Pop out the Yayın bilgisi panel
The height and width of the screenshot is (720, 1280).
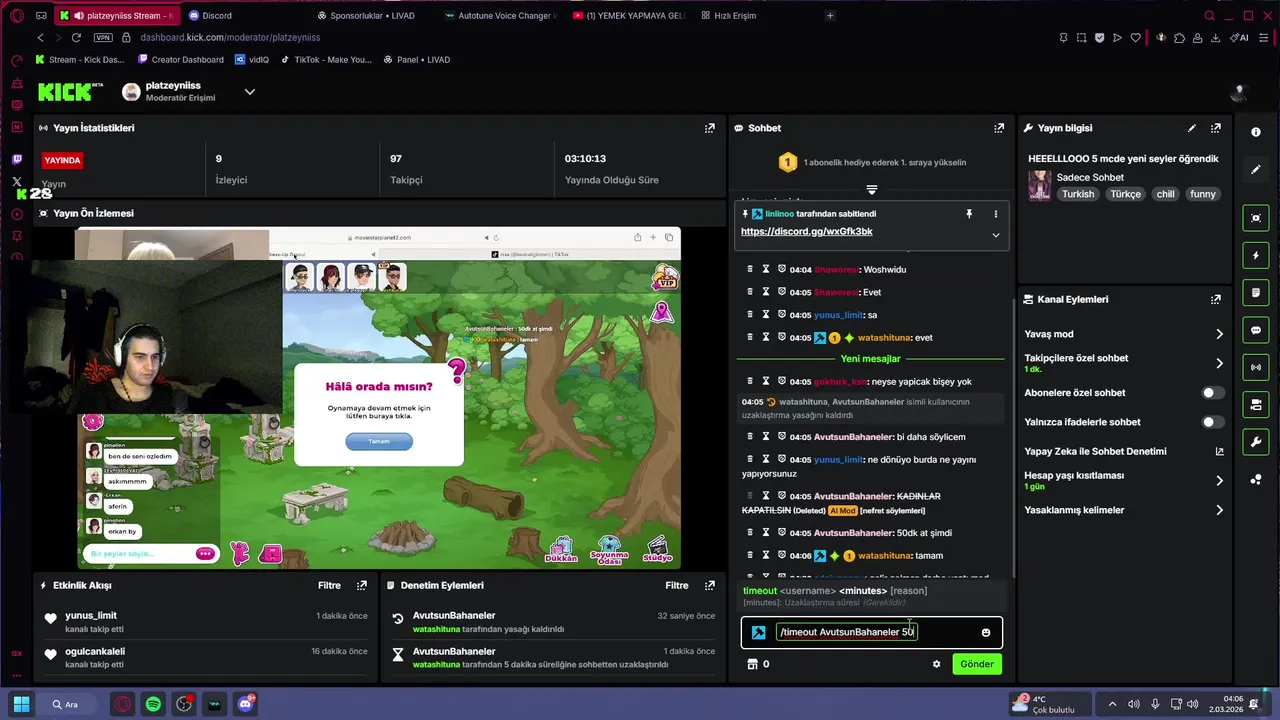coord(1216,128)
